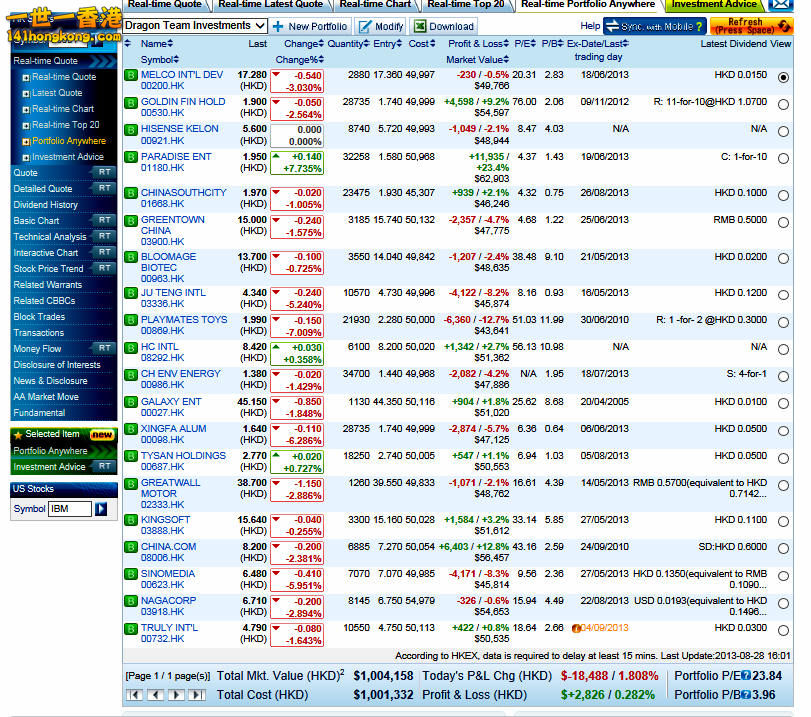Open the Investment Advice tab
This screenshot has height=717, width=811.
(714, 5)
